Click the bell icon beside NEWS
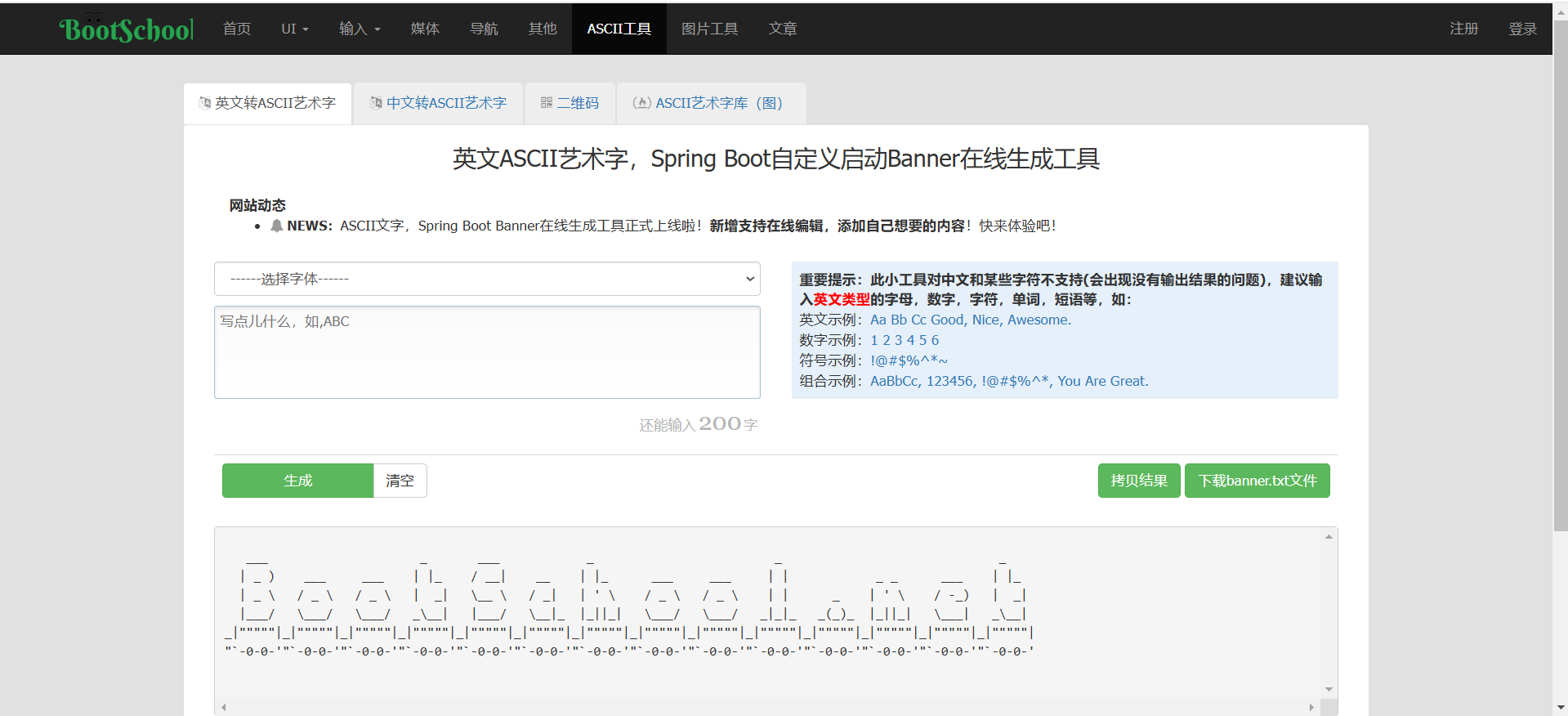This screenshot has width=1568, height=716. [277, 226]
